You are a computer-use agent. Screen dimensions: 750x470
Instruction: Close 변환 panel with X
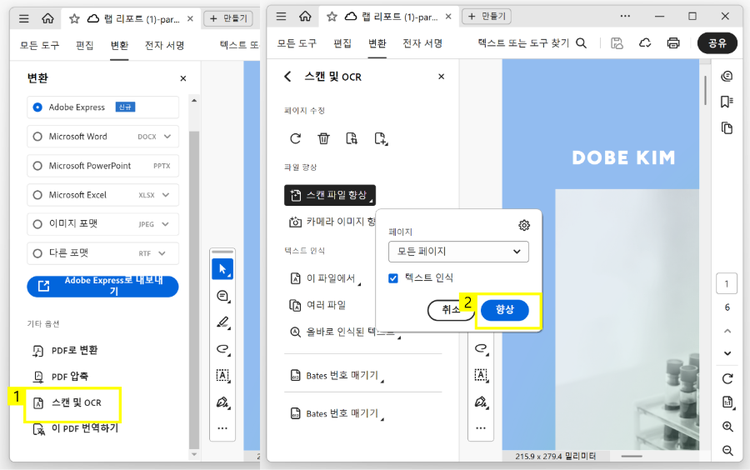coord(183,78)
